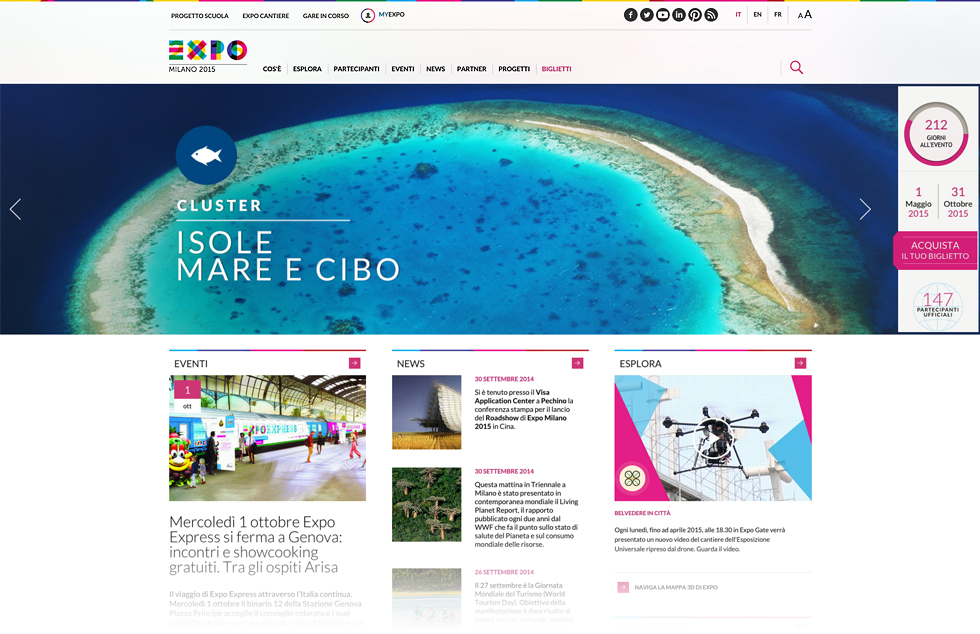Open the Visa Application Center Pechino news text
Image resolution: width=980 pixels, height=634 pixels.
[524, 410]
